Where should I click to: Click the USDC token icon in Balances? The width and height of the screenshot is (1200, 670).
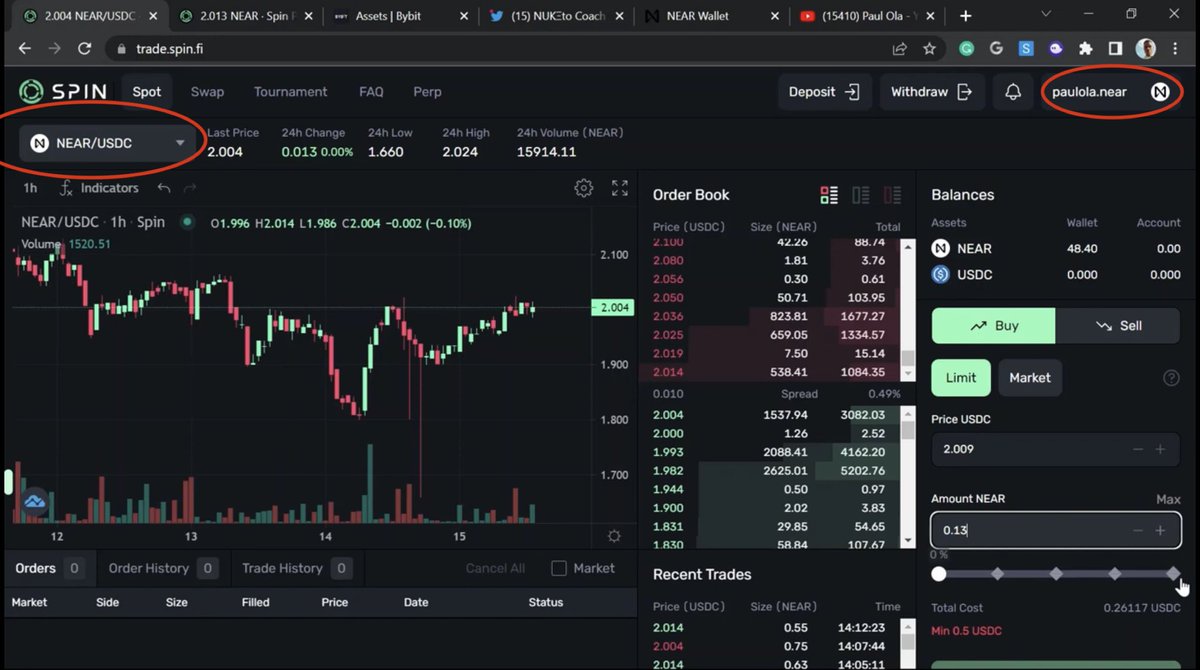(940, 274)
